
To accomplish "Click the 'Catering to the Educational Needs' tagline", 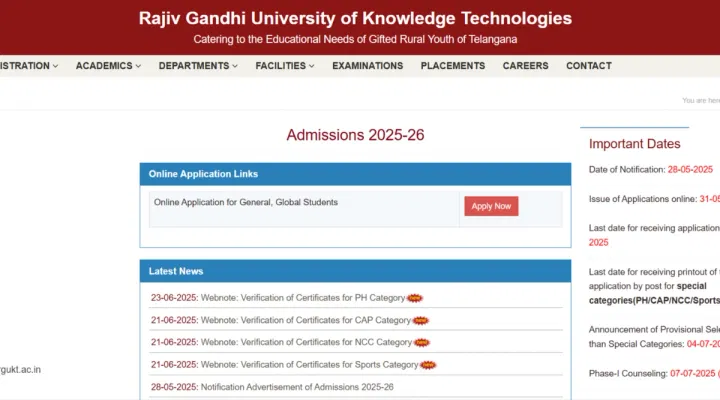I will click(x=355, y=39).
